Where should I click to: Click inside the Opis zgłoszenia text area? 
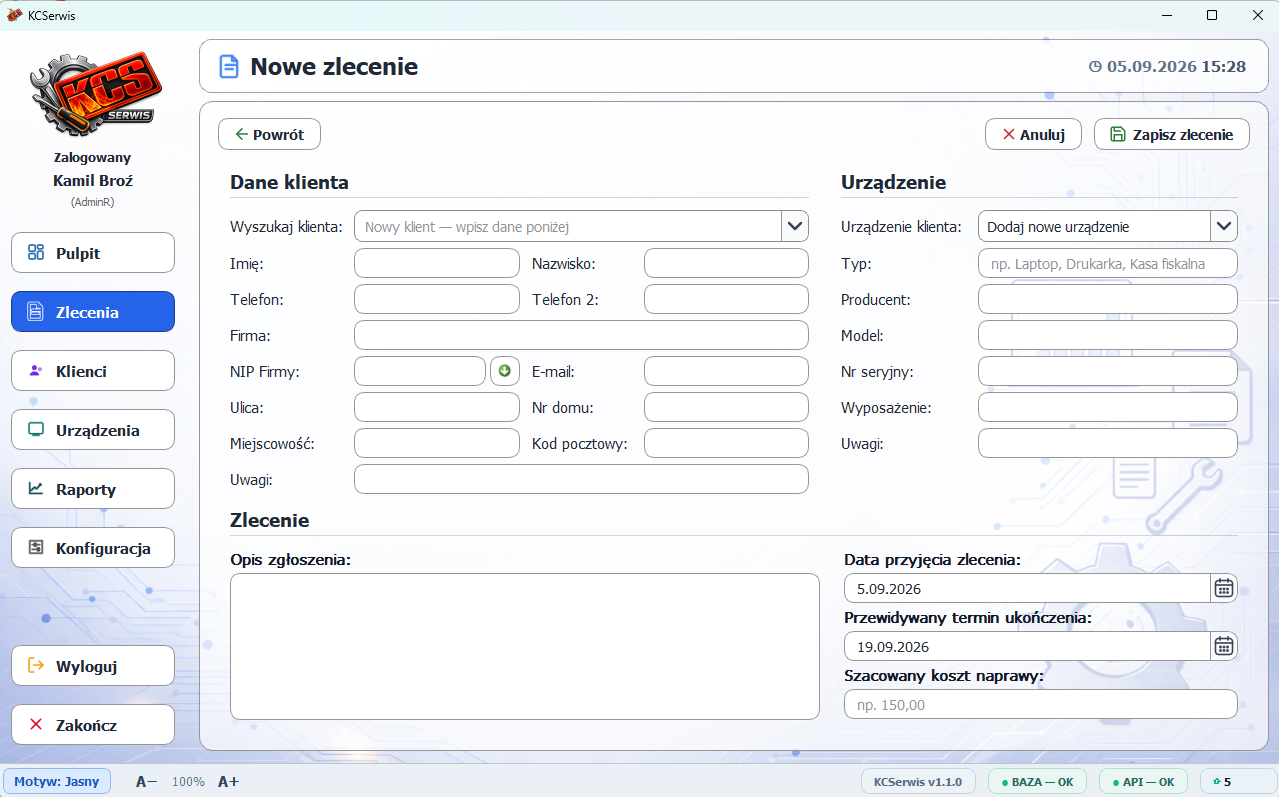point(525,646)
